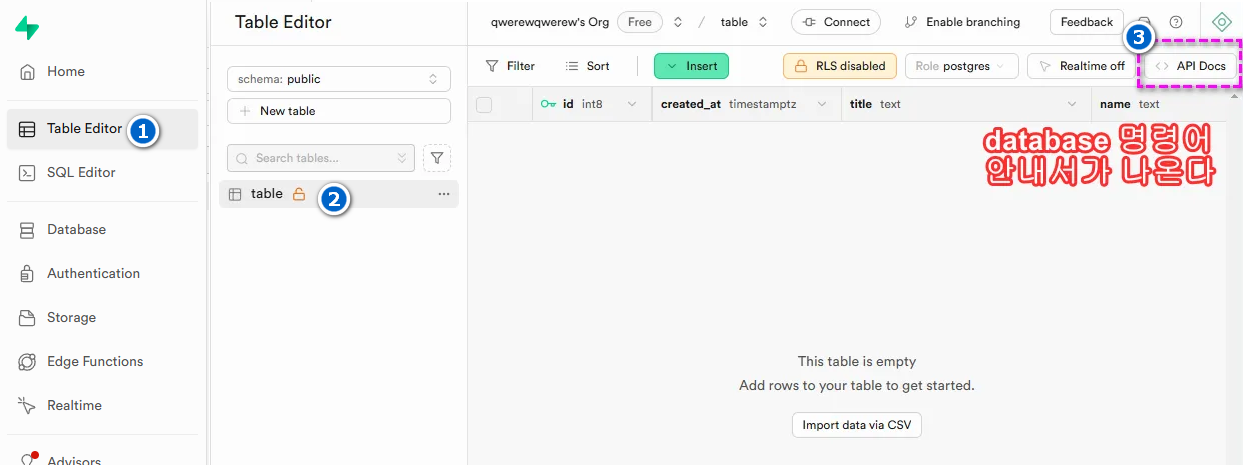Click Import data via CSV button

tap(856, 425)
